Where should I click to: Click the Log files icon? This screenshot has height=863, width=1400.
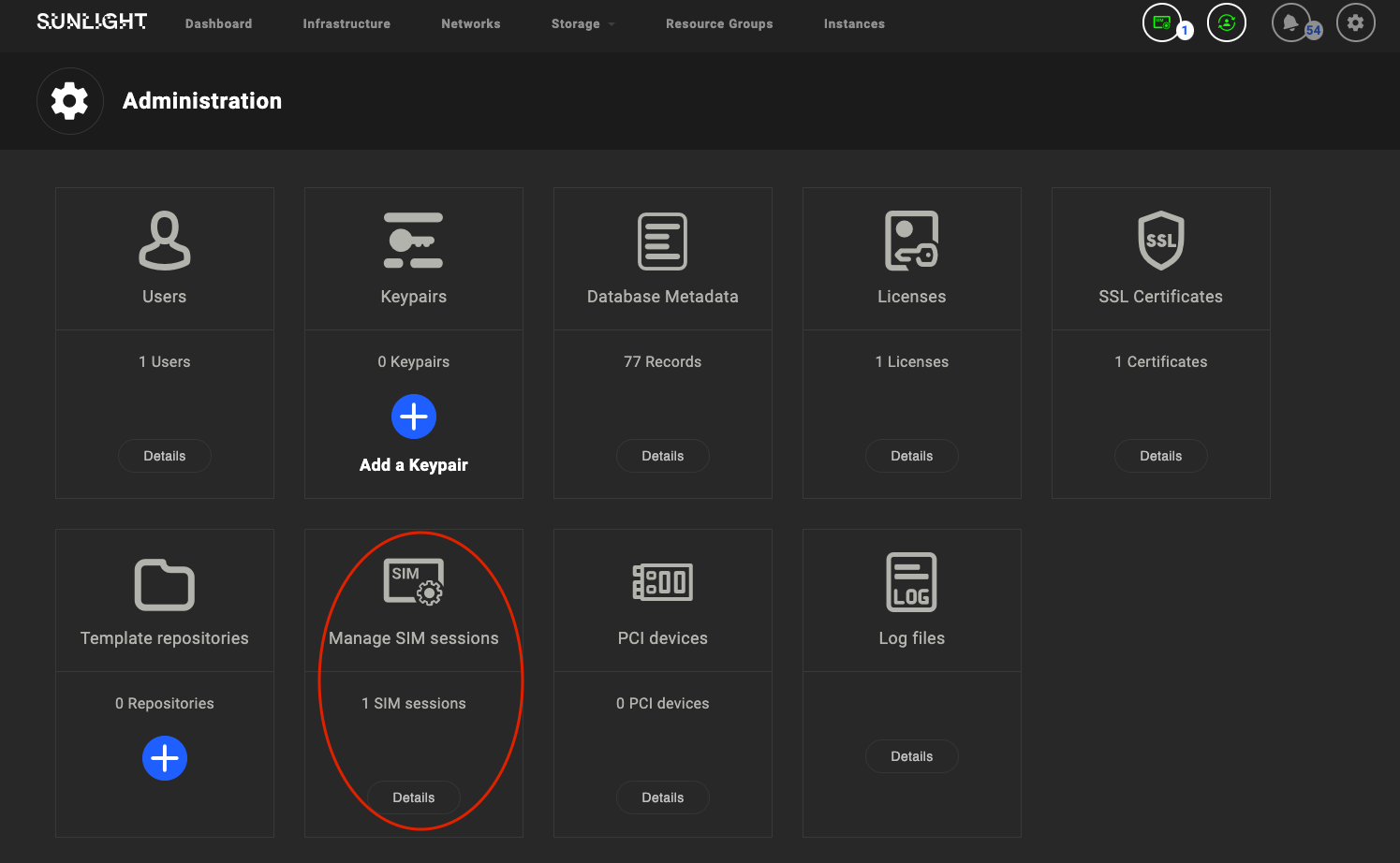[x=912, y=582]
